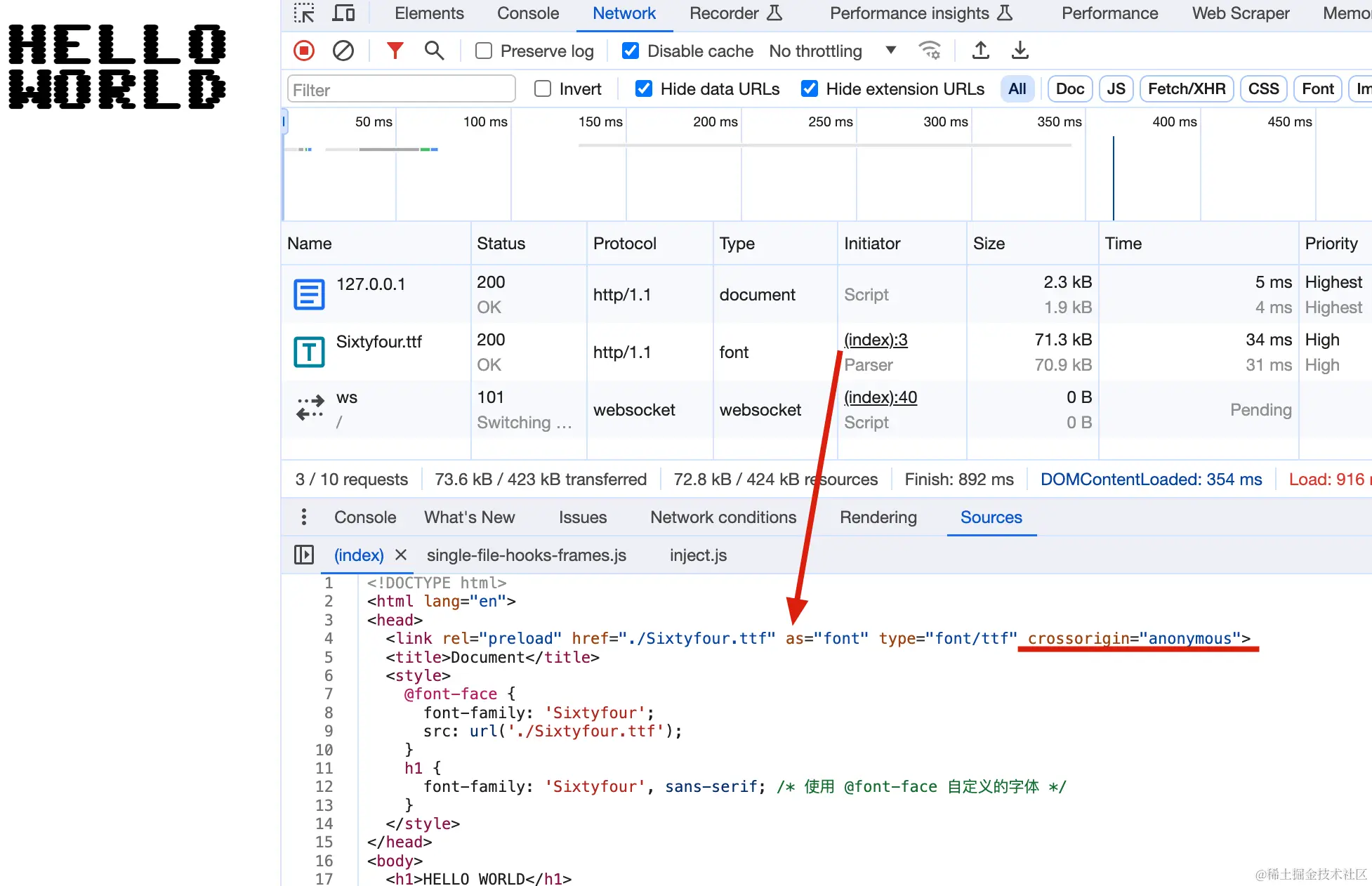Enable the Preserve log checkbox

[x=484, y=51]
